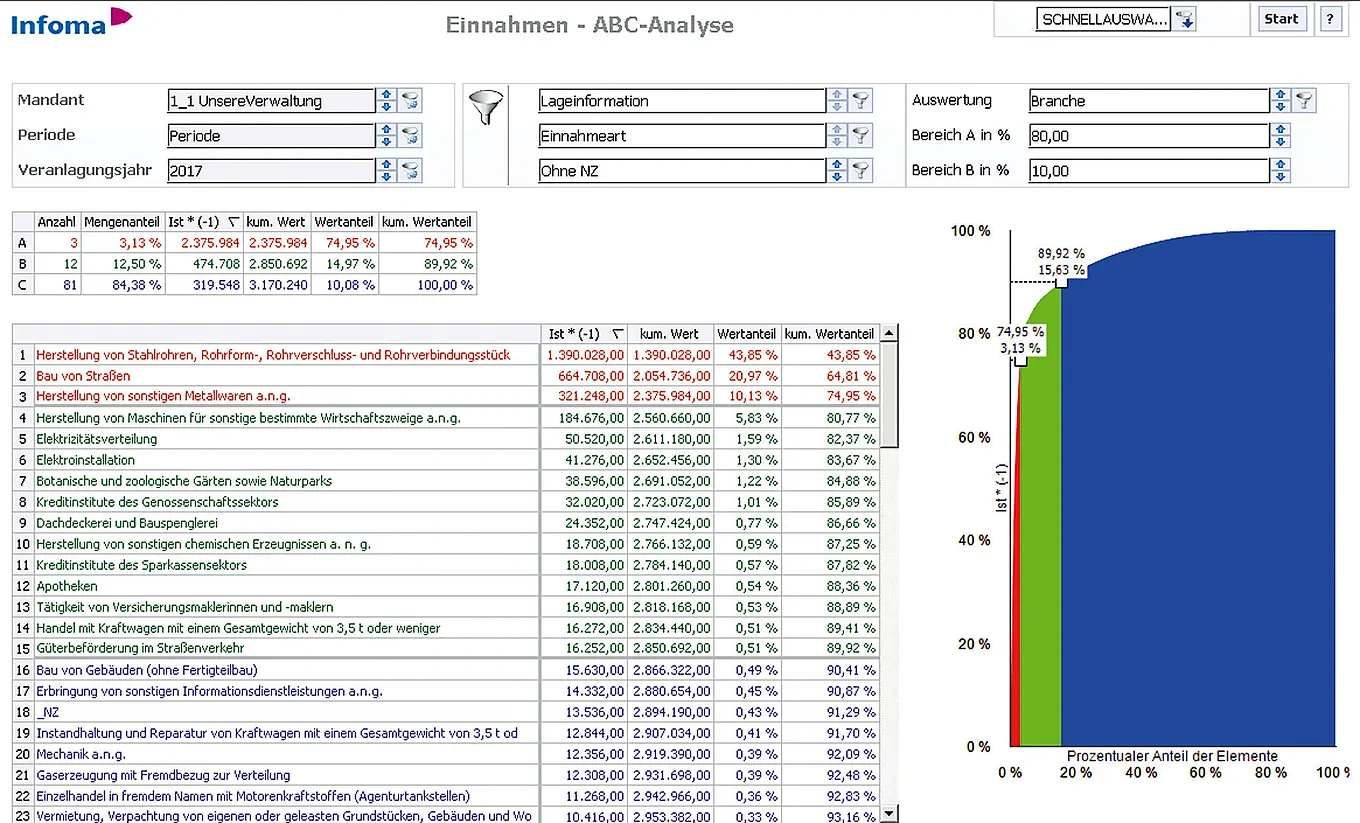Click the filter icon beside Auswertung Branche
The image size is (1360, 823).
tap(1304, 101)
